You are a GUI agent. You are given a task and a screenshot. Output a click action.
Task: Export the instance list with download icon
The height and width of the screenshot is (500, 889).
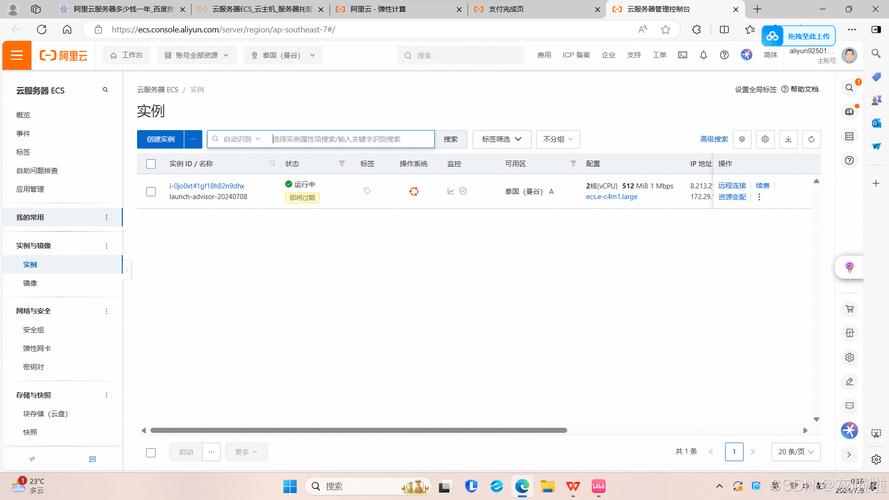(788, 139)
